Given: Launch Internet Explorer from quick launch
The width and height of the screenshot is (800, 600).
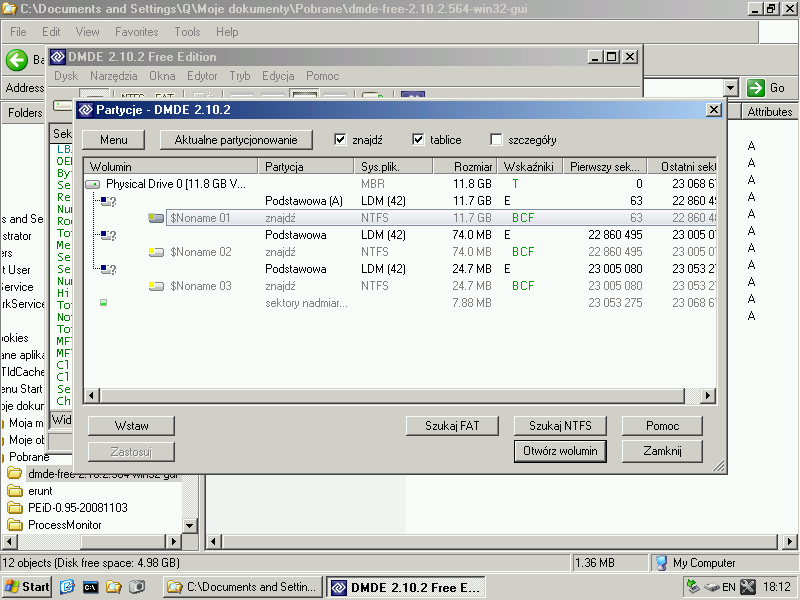Looking at the screenshot, I should click(67, 587).
